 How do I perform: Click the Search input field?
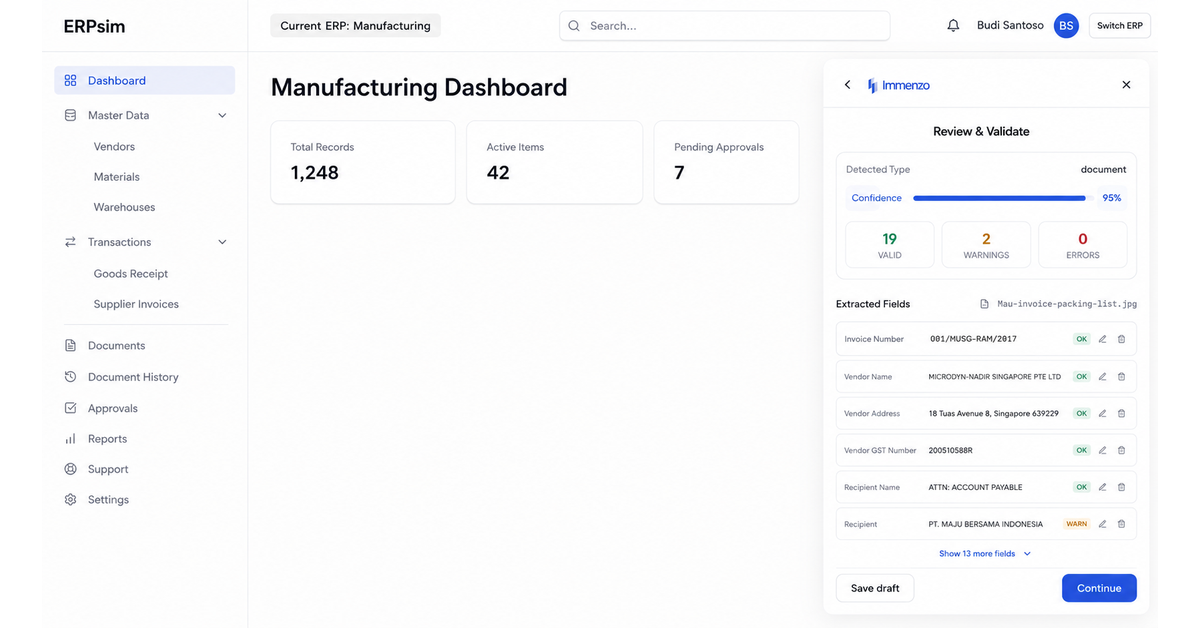pyautogui.click(x=725, y=26)
